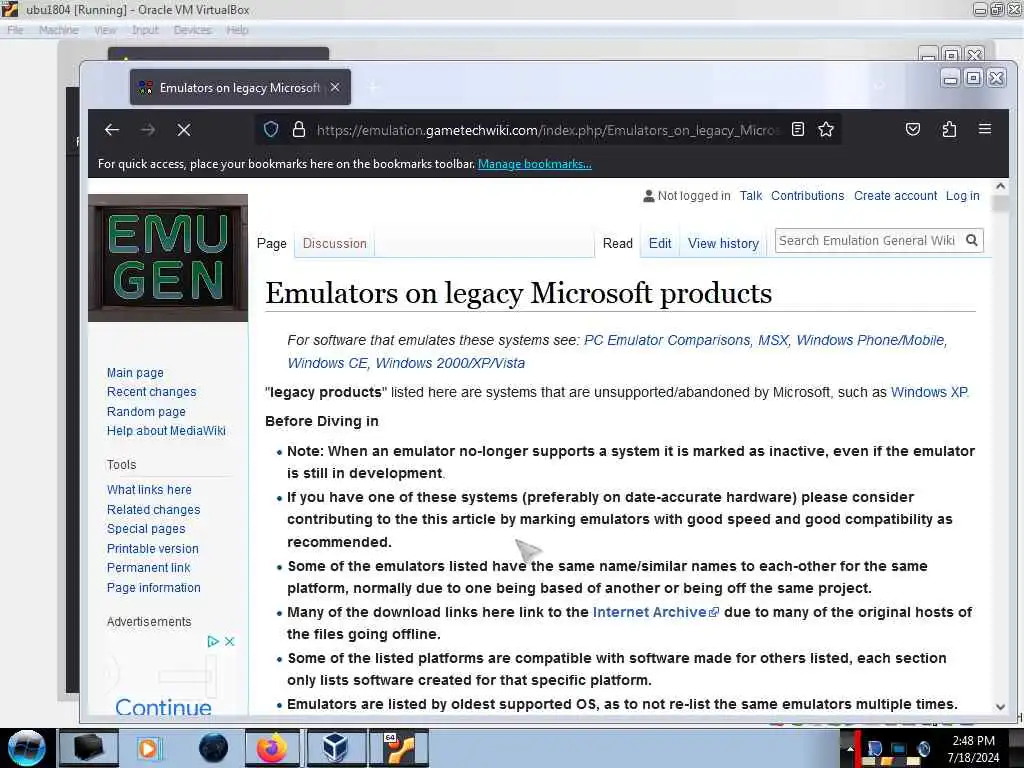Open the Printable version link

[x=153, y=549]
